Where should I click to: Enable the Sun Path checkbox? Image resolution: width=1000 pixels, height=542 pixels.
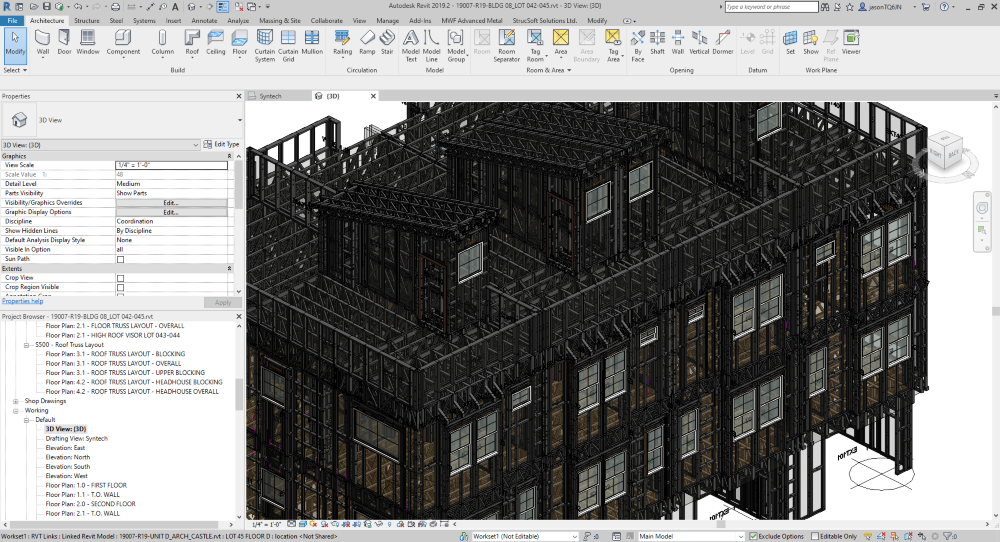[121, 259]
